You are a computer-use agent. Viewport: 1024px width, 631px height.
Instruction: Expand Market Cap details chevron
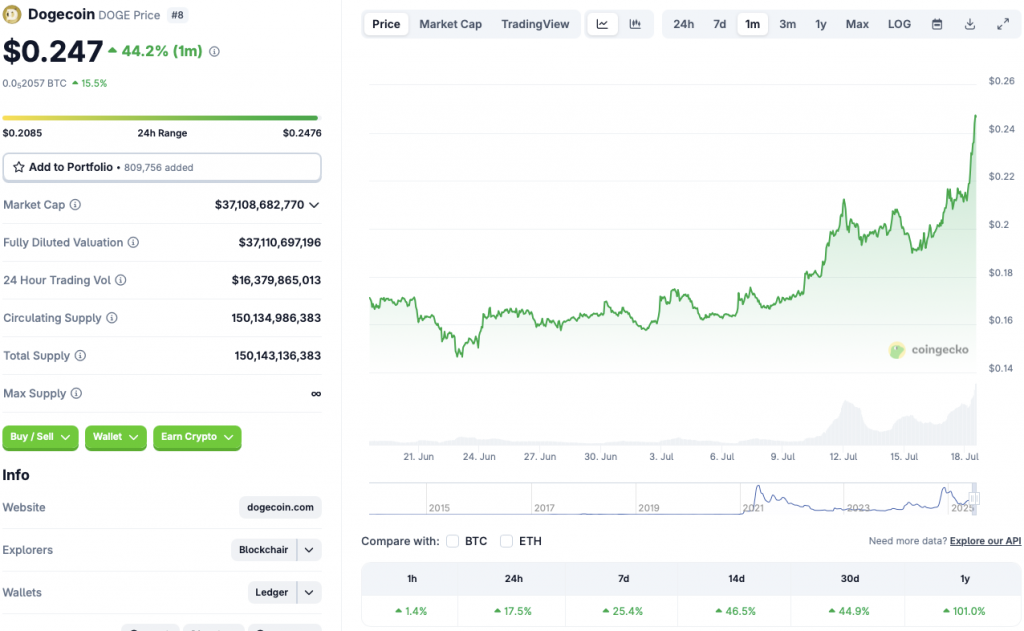(x=314, y=205)
